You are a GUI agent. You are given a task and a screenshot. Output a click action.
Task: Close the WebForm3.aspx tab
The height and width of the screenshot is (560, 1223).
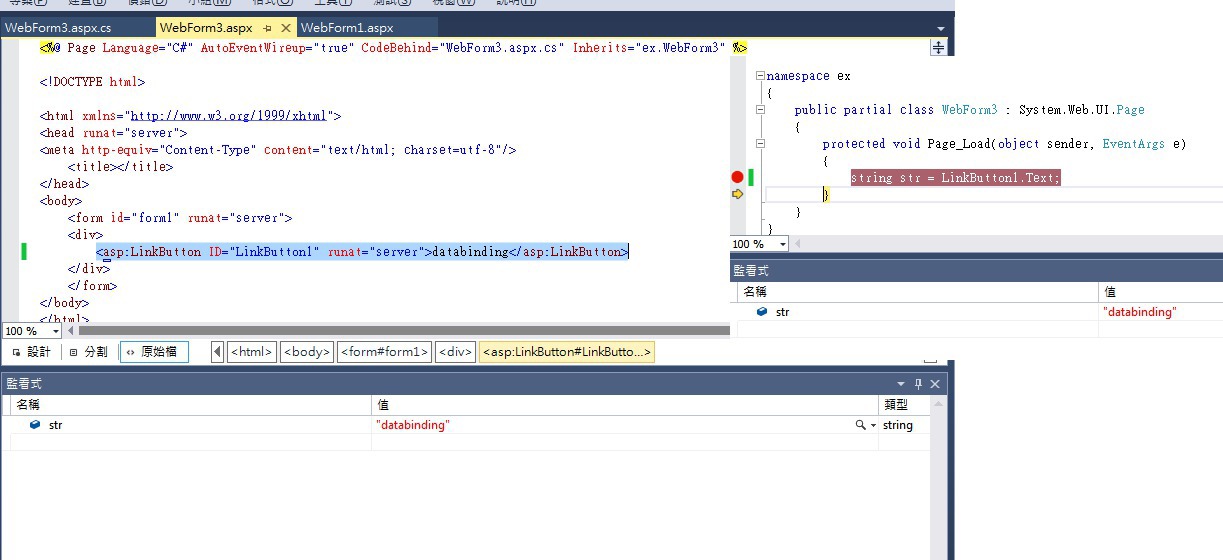coord(286,29)
